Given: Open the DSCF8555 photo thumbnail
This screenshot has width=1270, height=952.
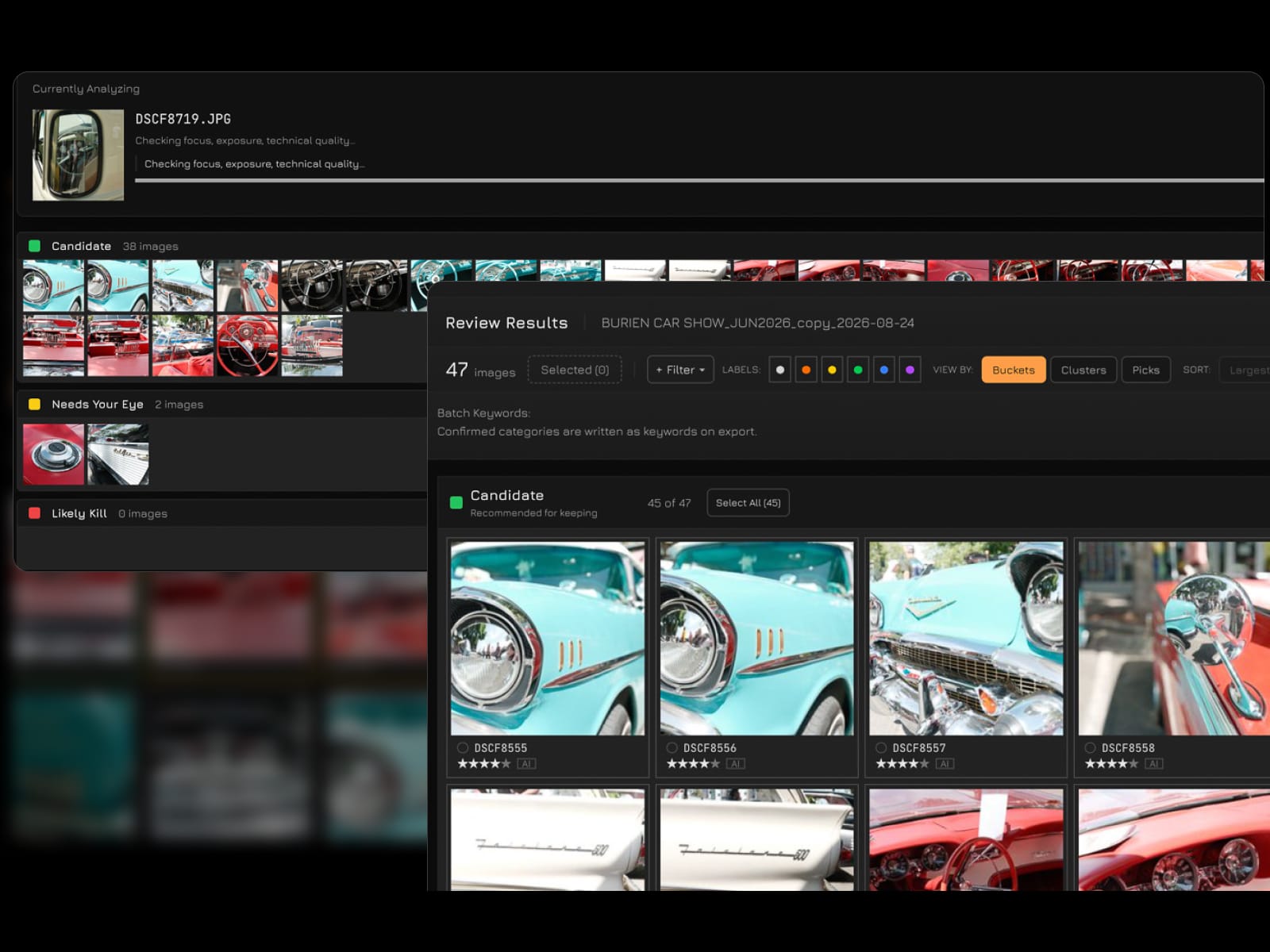Looking at the screenshot, I should pos(548,639).
